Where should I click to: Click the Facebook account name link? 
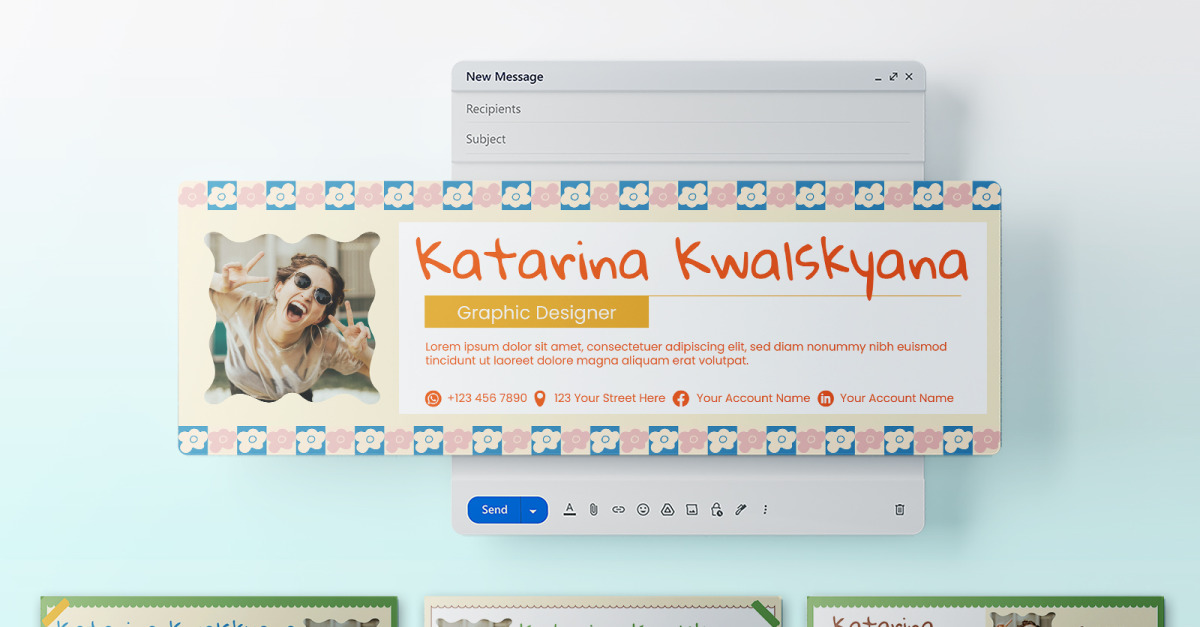753,398
